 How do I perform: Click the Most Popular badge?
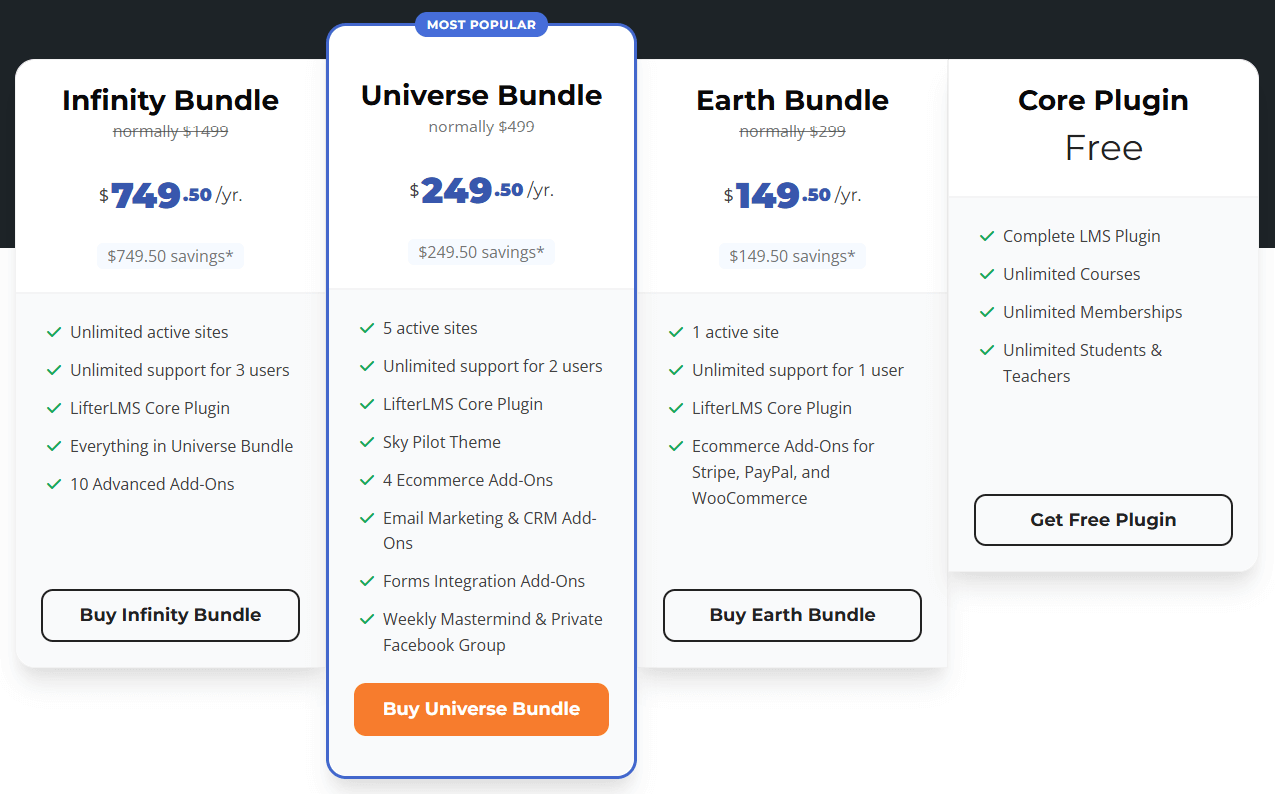click(x=481, y=24)
